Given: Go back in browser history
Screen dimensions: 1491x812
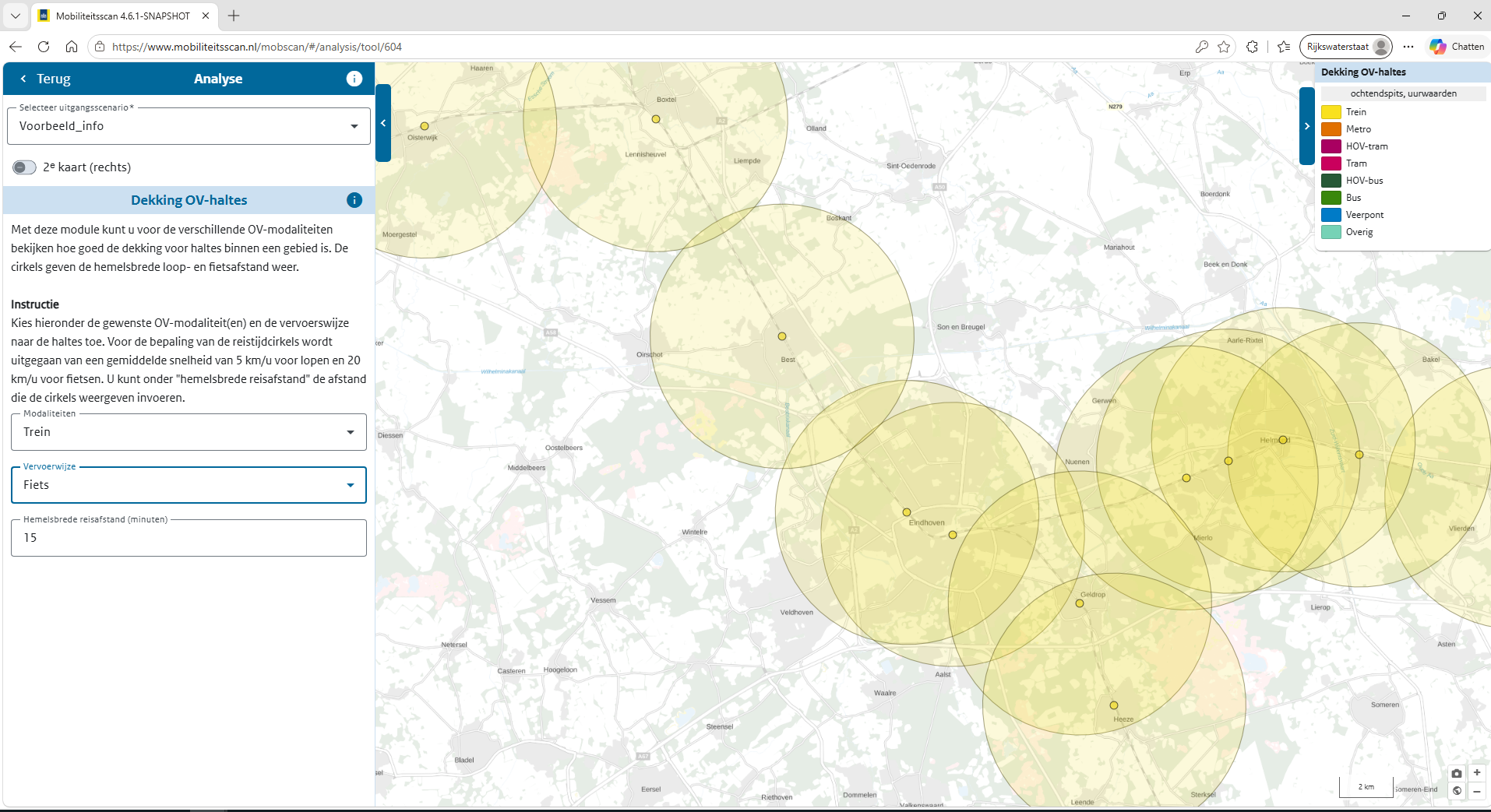Looking at the screenshot, I should tap(16, 47).
